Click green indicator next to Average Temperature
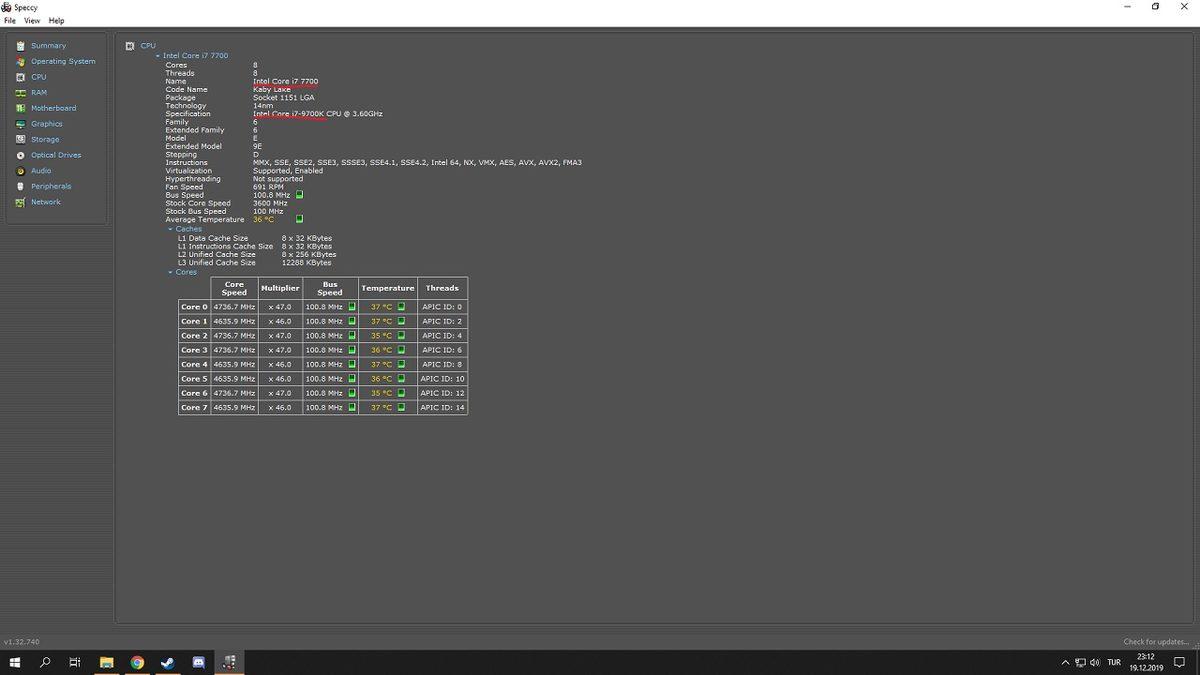This screenshot has width=1200, height=675. click(x=299, y=219)
